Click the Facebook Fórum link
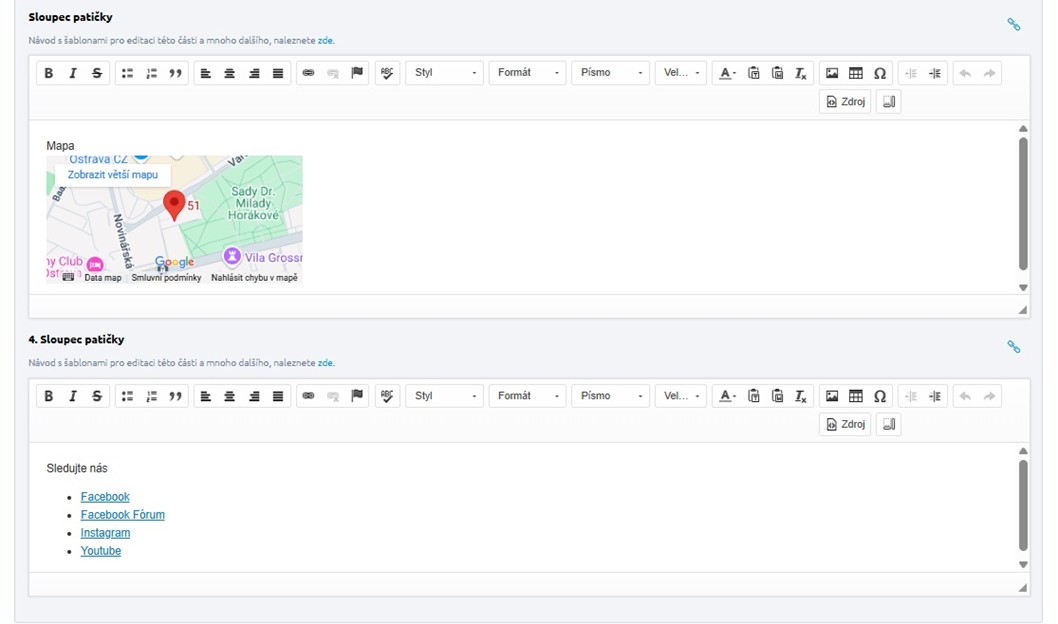 (122, 515)
